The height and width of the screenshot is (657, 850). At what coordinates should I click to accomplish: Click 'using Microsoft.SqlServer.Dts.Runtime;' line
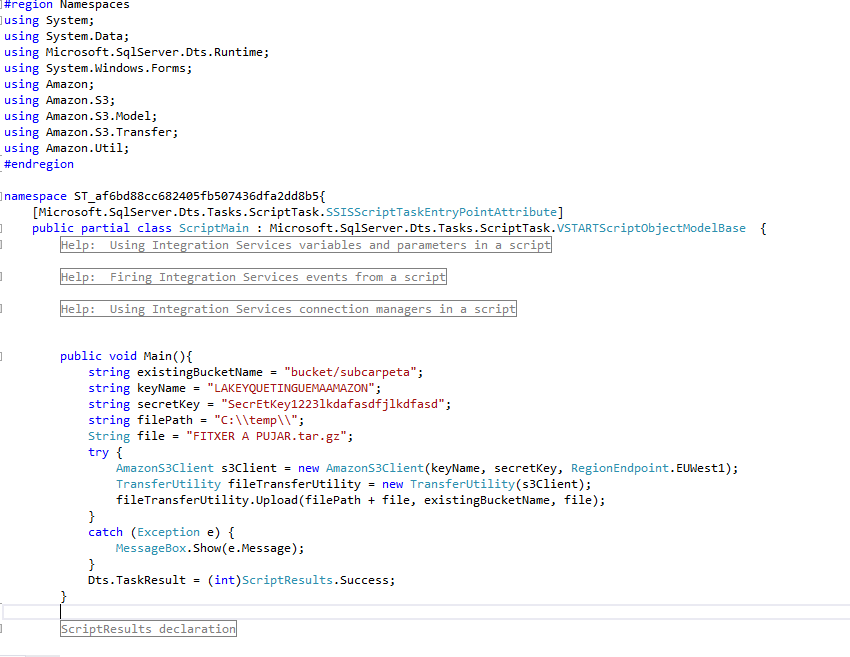click(137, 52)
